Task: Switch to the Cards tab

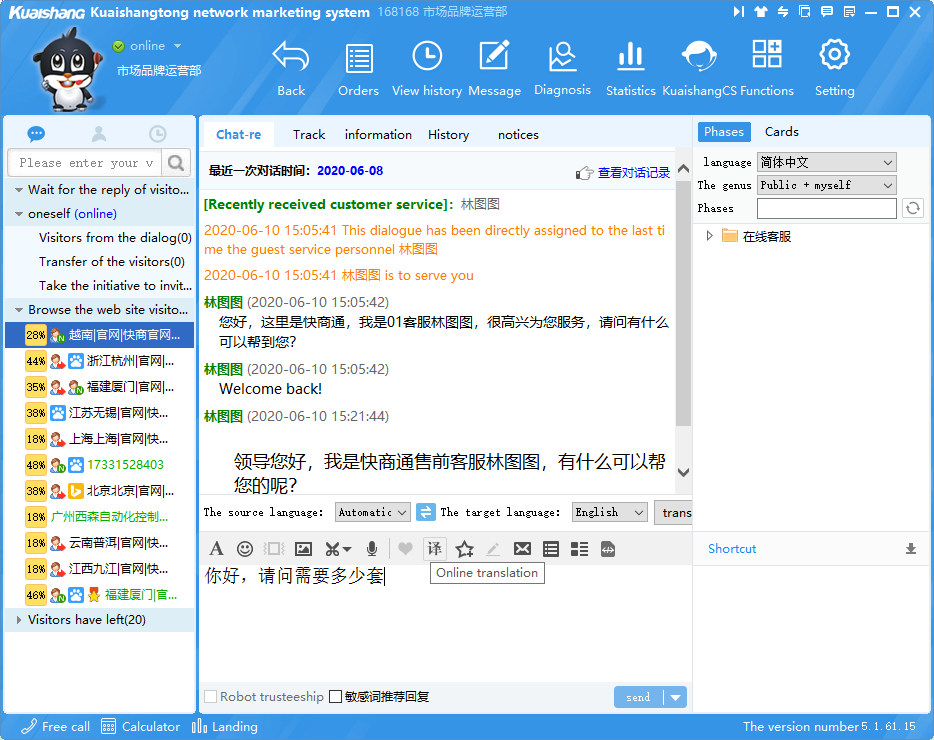Action: coord(782,132)
